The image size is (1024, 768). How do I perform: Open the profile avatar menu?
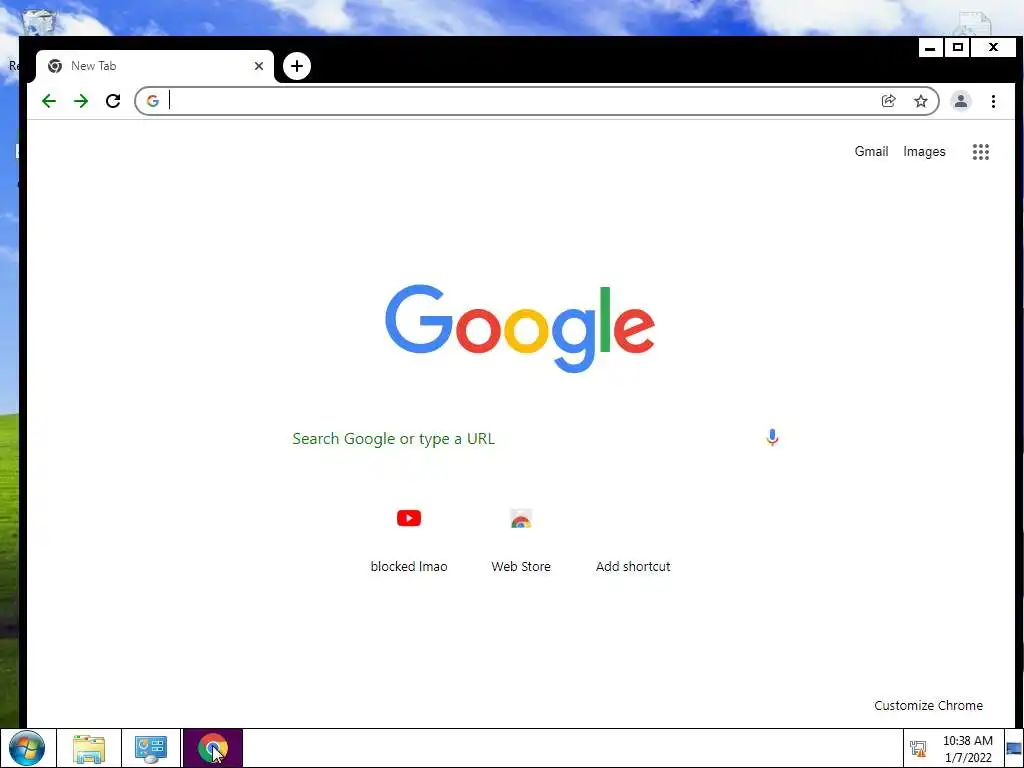pyautogui.click(x=961, y=101)
